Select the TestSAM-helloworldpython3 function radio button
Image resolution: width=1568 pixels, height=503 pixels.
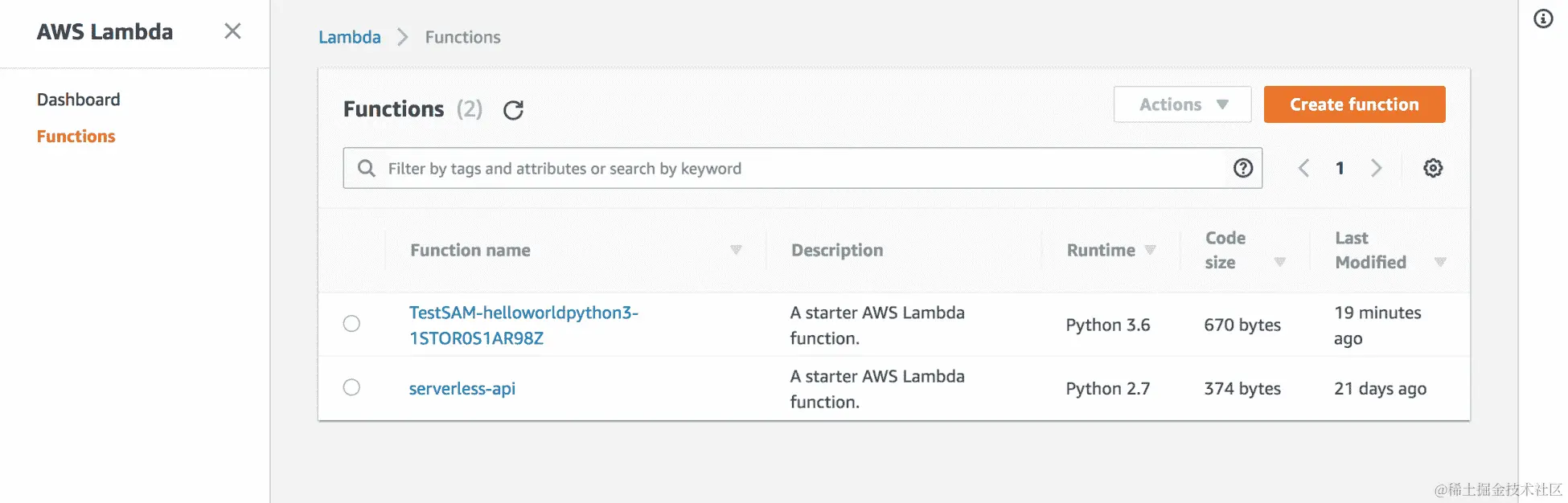point(351,324)
